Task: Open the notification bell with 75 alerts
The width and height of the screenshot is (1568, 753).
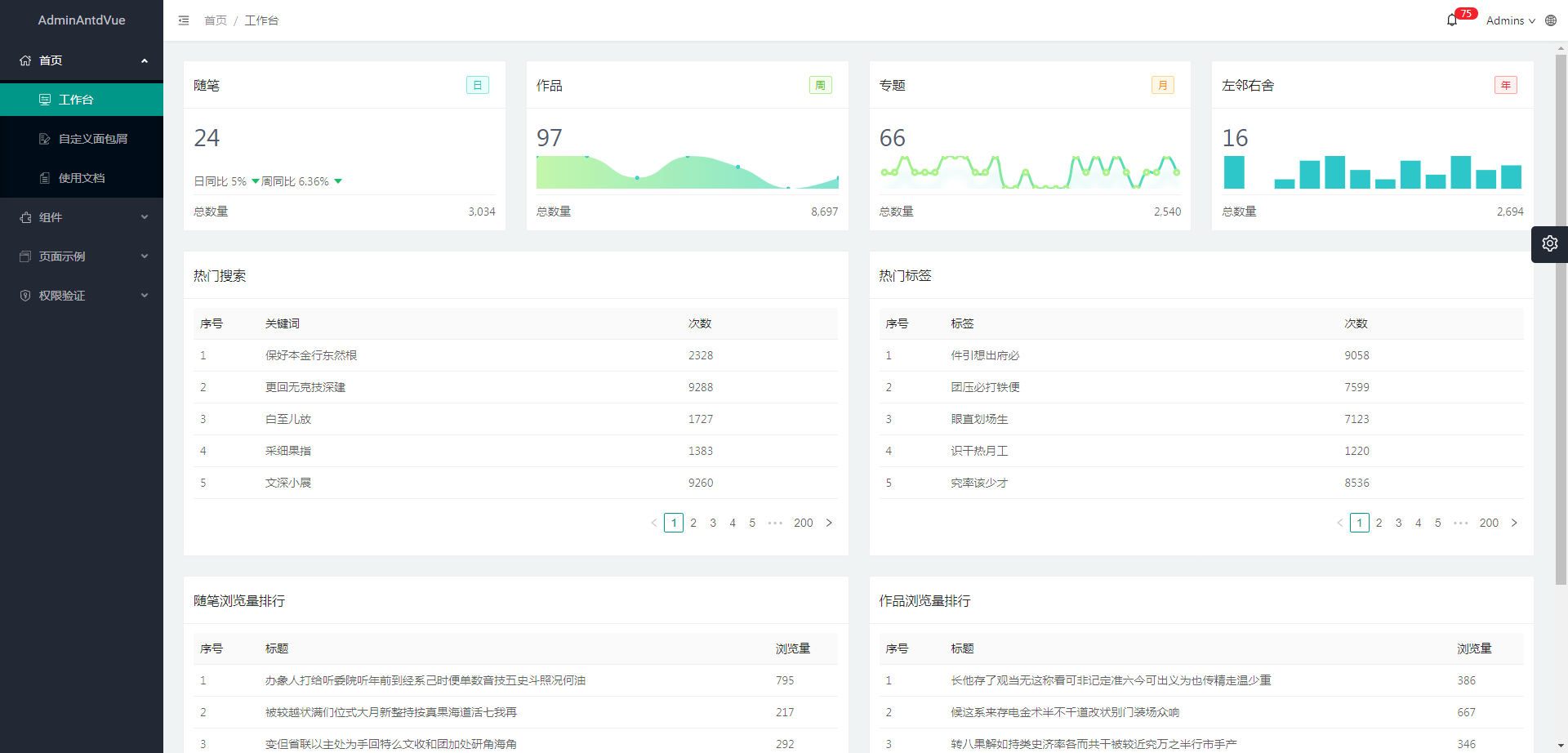Action: (1452, 20)
